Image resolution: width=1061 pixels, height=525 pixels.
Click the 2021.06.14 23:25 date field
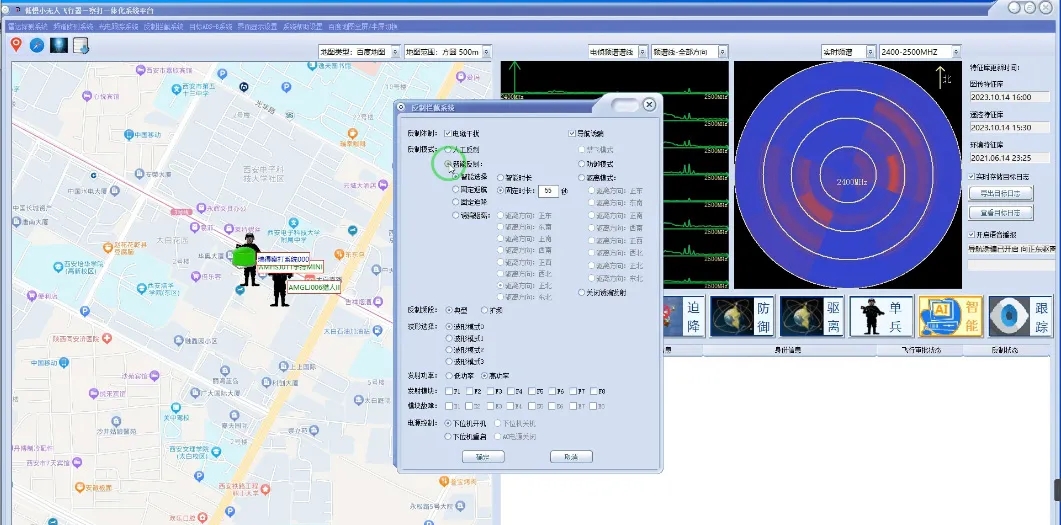click(x=1009, y=158)
